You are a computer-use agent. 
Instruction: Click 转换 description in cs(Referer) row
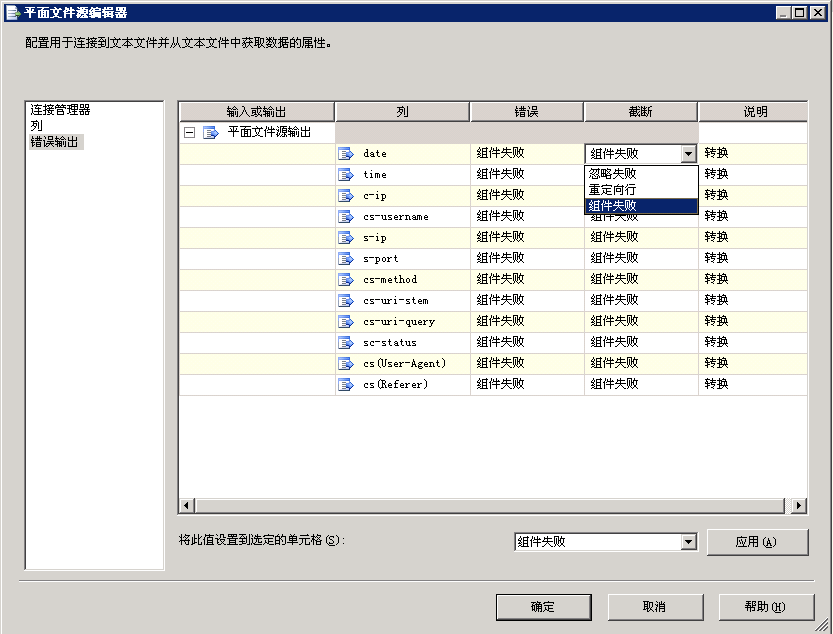(x=716, y=384)
